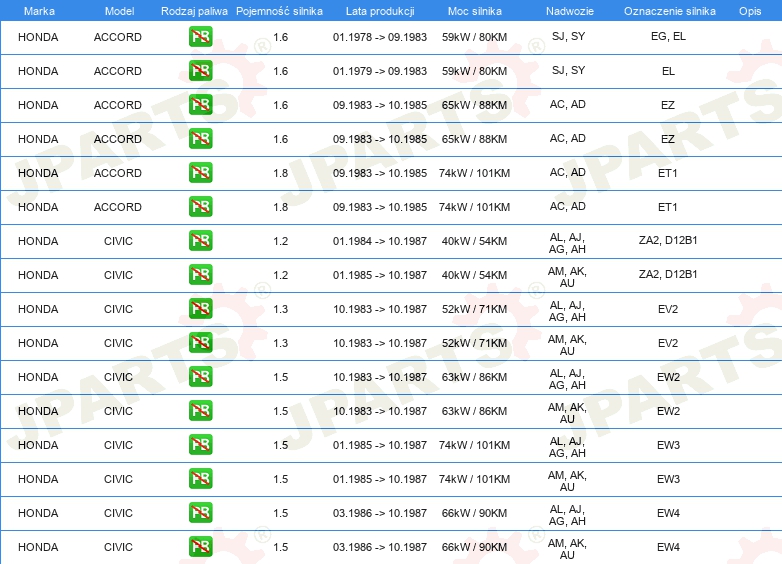
Task: Select 'SJ, SY' body cell in 01.1978 row
Action: (x=569, y=36)
